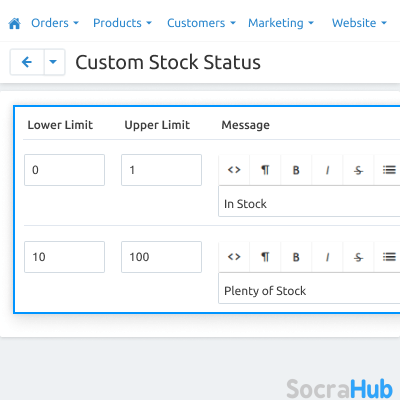Apply strikethrough in Plenty of Stock editor

pos(358,257)
